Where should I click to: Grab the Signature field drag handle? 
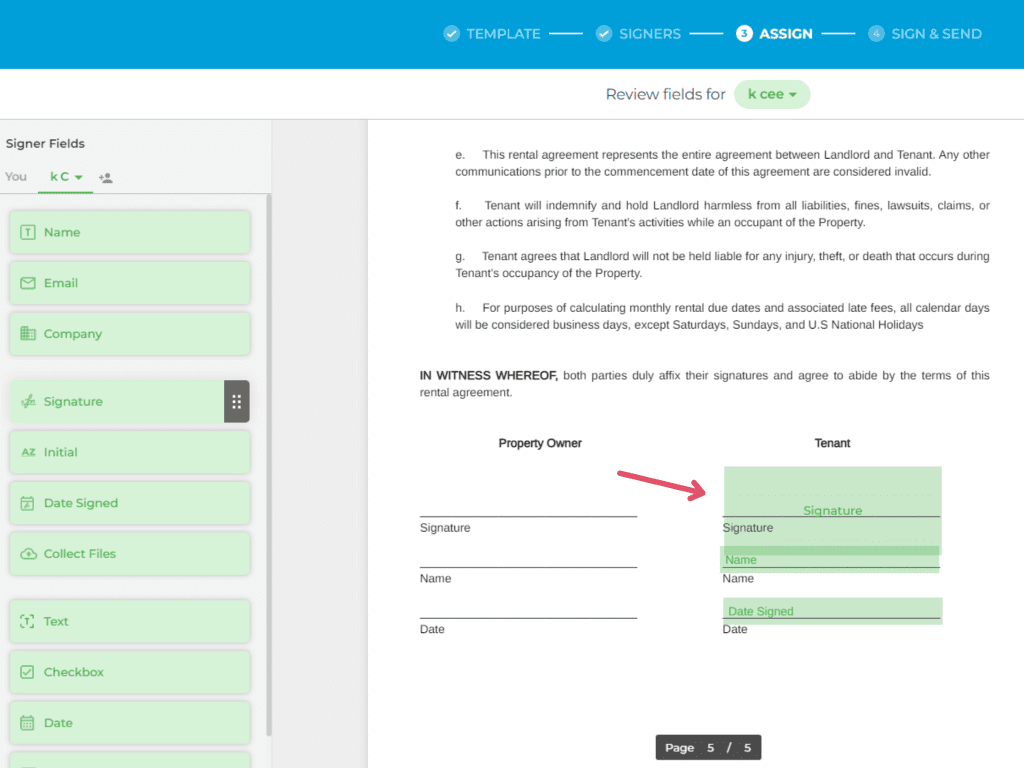pyautogui.click(x=236, y=402)
